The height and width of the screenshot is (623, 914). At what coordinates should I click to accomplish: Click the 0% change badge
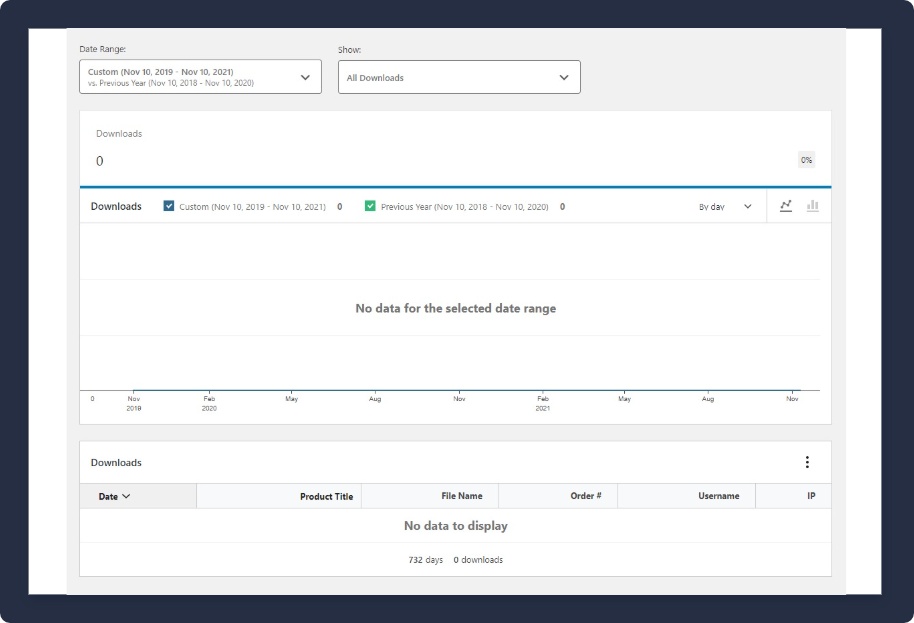pyautogui.click(x=806, y=160)
